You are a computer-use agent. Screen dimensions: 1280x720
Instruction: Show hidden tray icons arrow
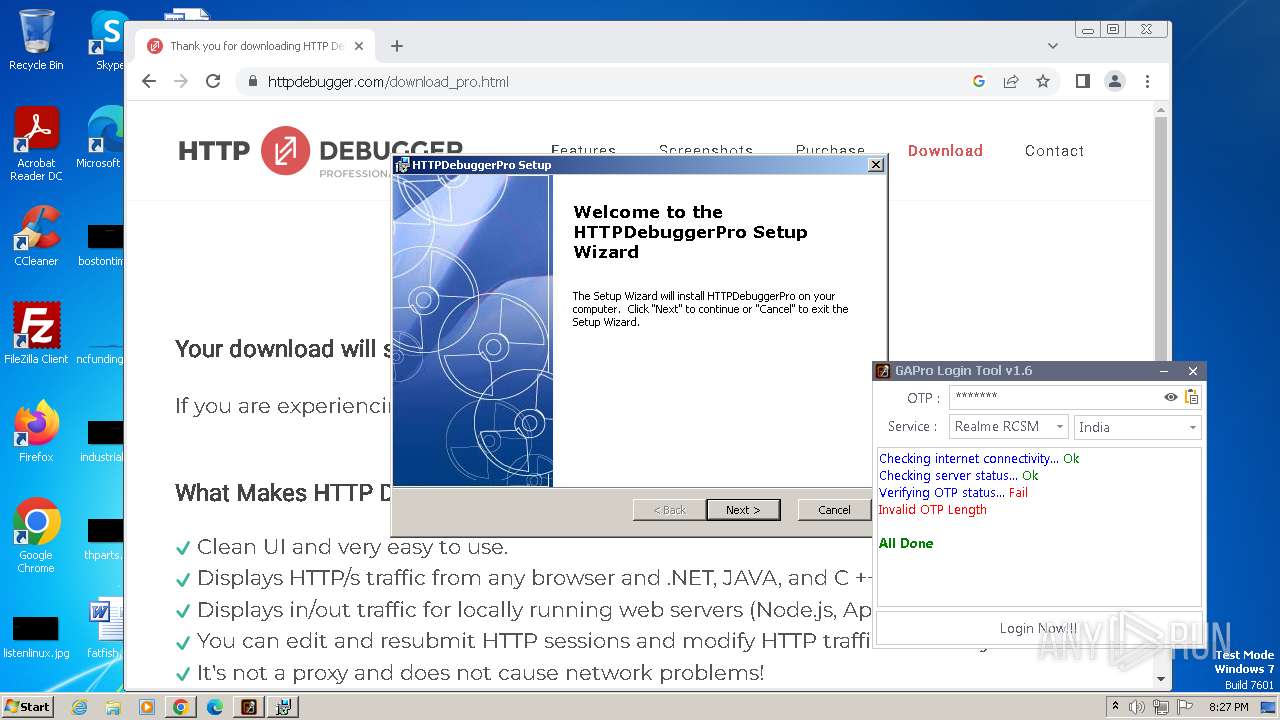tap(1115, 707)
